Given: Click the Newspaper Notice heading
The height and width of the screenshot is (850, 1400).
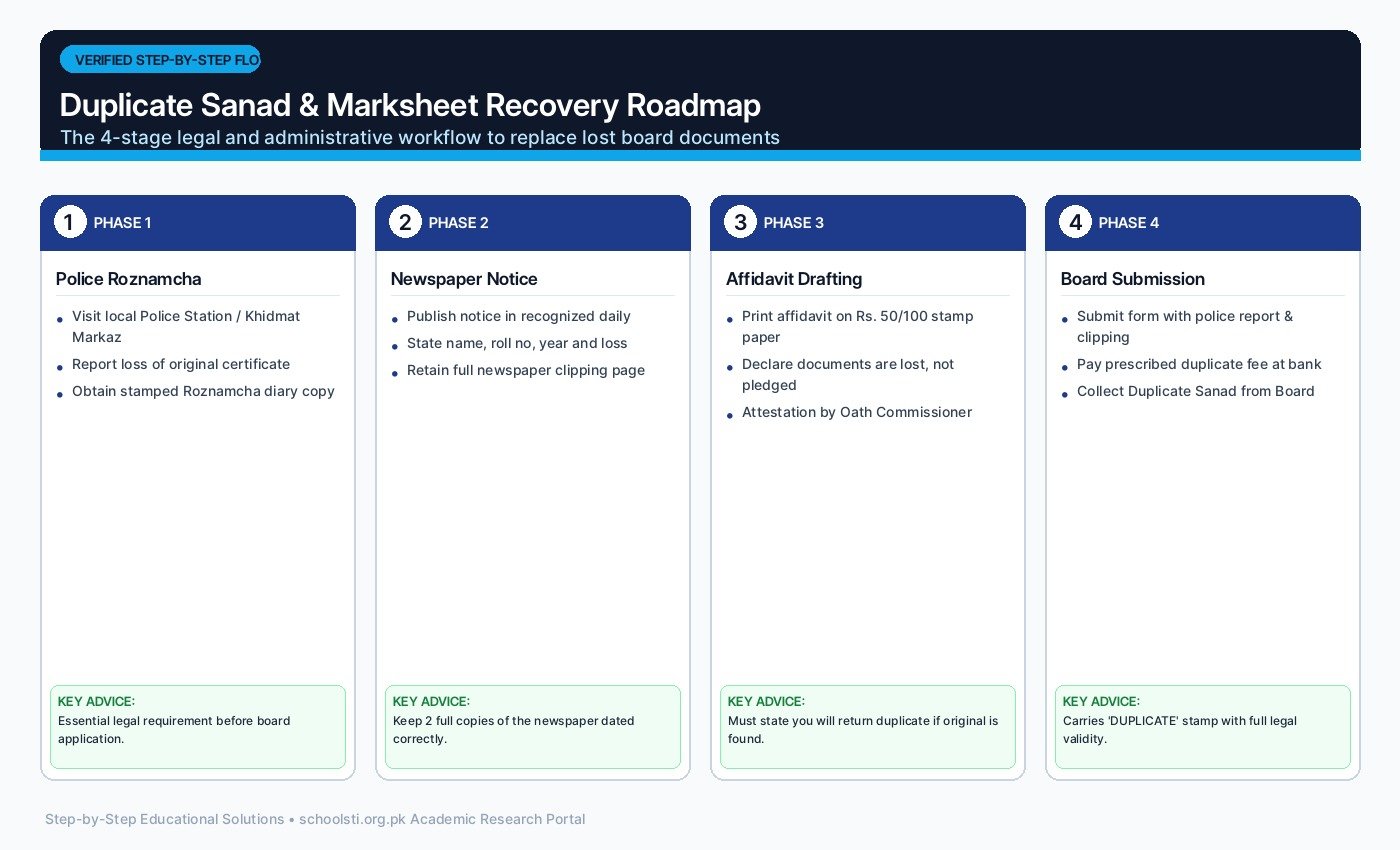Looking at the screenshot, I should pyautogui.click(x=464, y=279).
